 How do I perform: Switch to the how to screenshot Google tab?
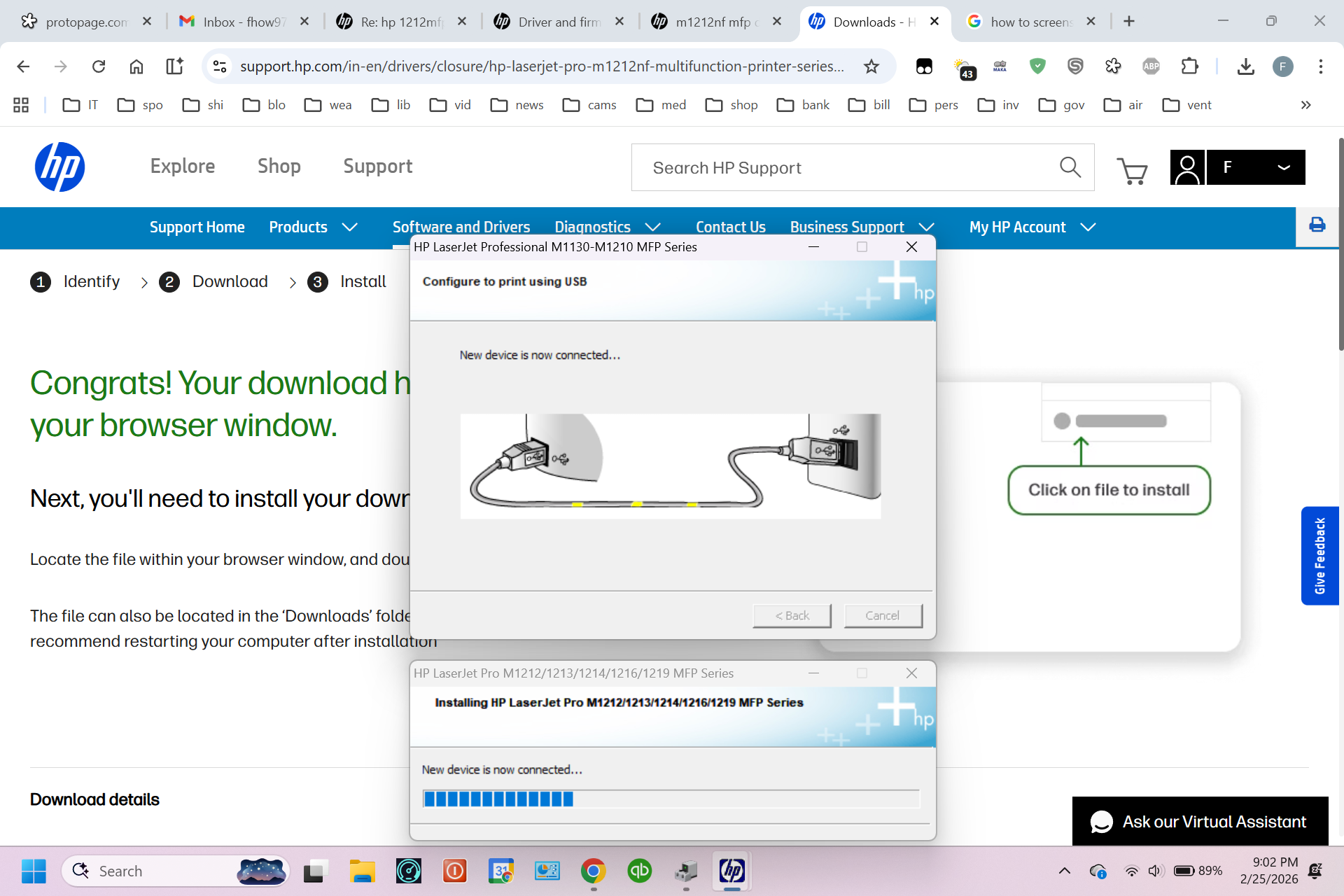(x=1032, y=22)
